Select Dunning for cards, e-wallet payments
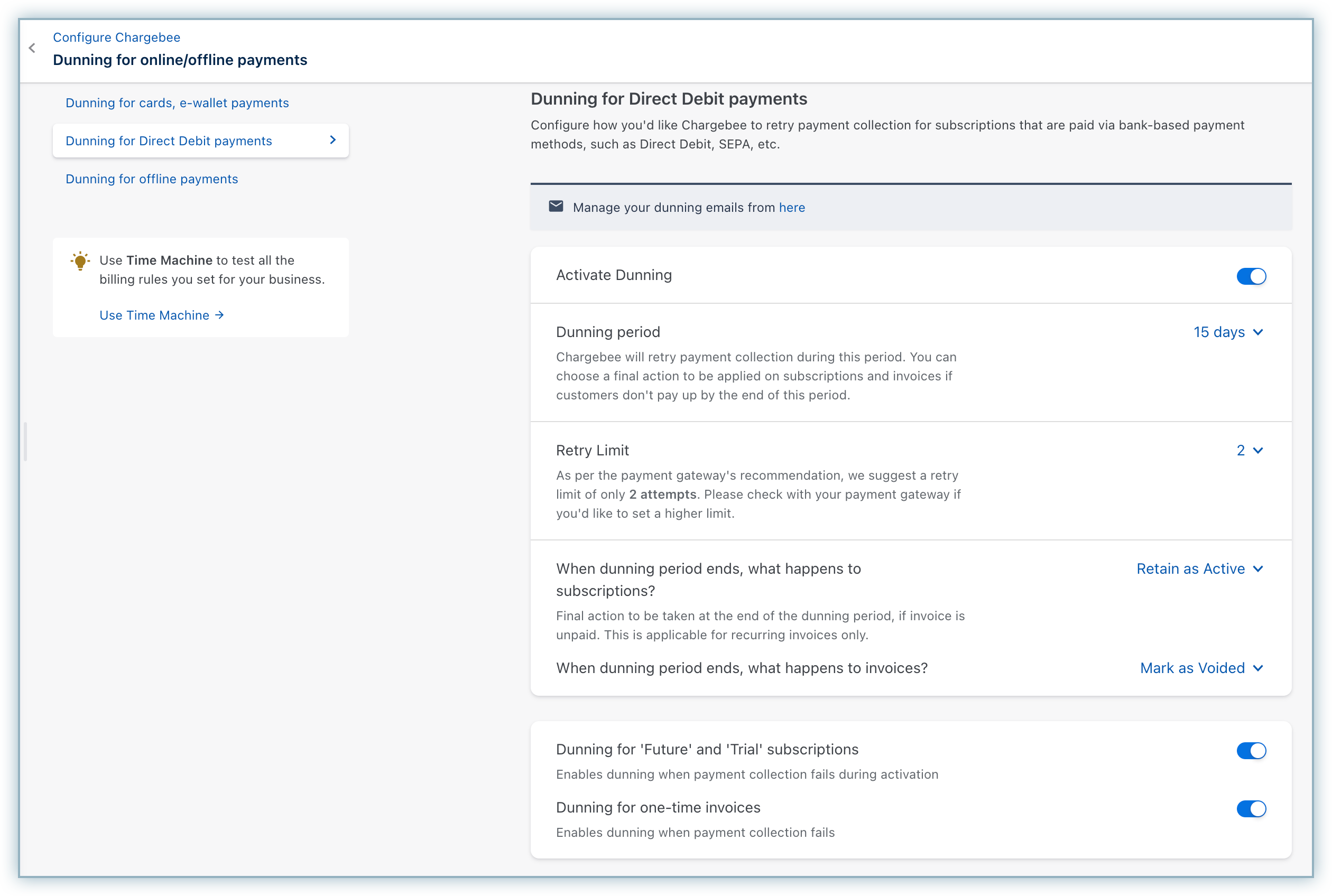Viewport: 1332px width, 896px height. [x=177, y=103]
